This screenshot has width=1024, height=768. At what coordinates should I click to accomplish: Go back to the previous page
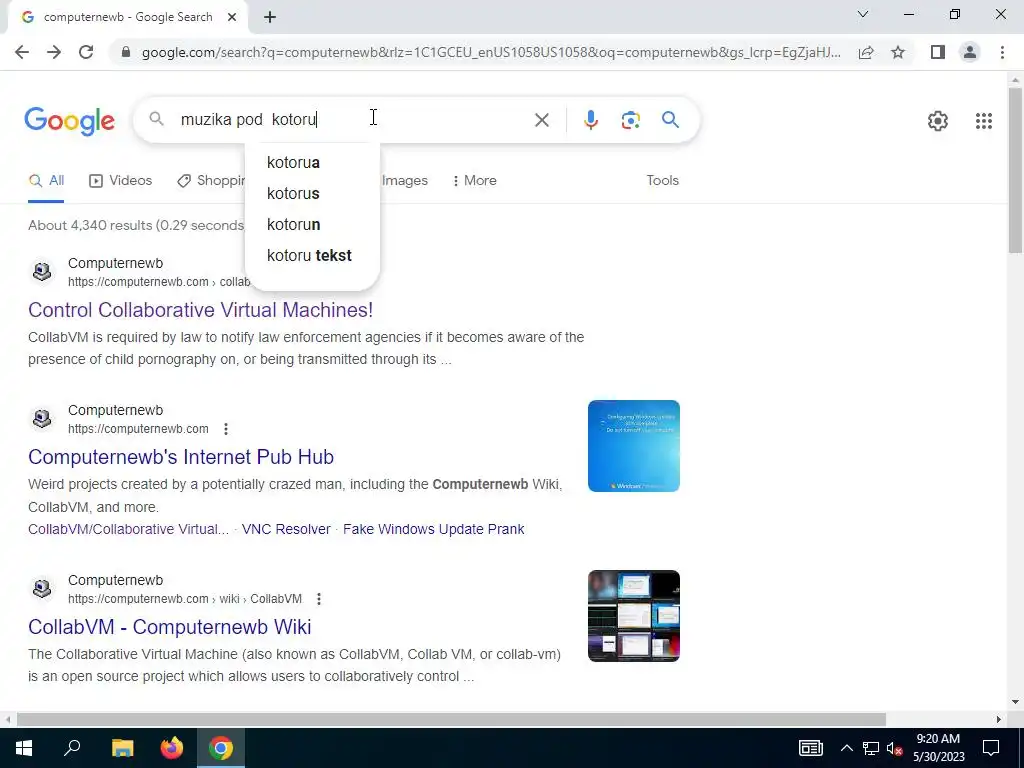[x=22, y=52]
